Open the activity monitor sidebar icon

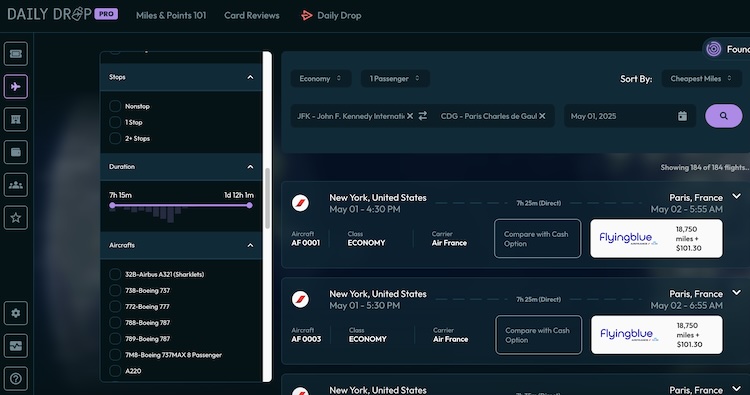pyautogui.click(x=16, y=346)
